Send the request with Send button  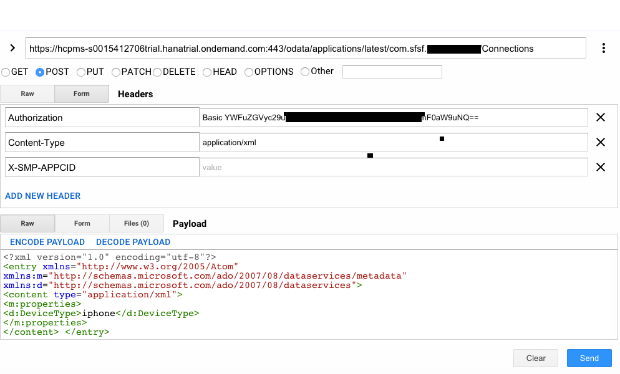point(589,358)
